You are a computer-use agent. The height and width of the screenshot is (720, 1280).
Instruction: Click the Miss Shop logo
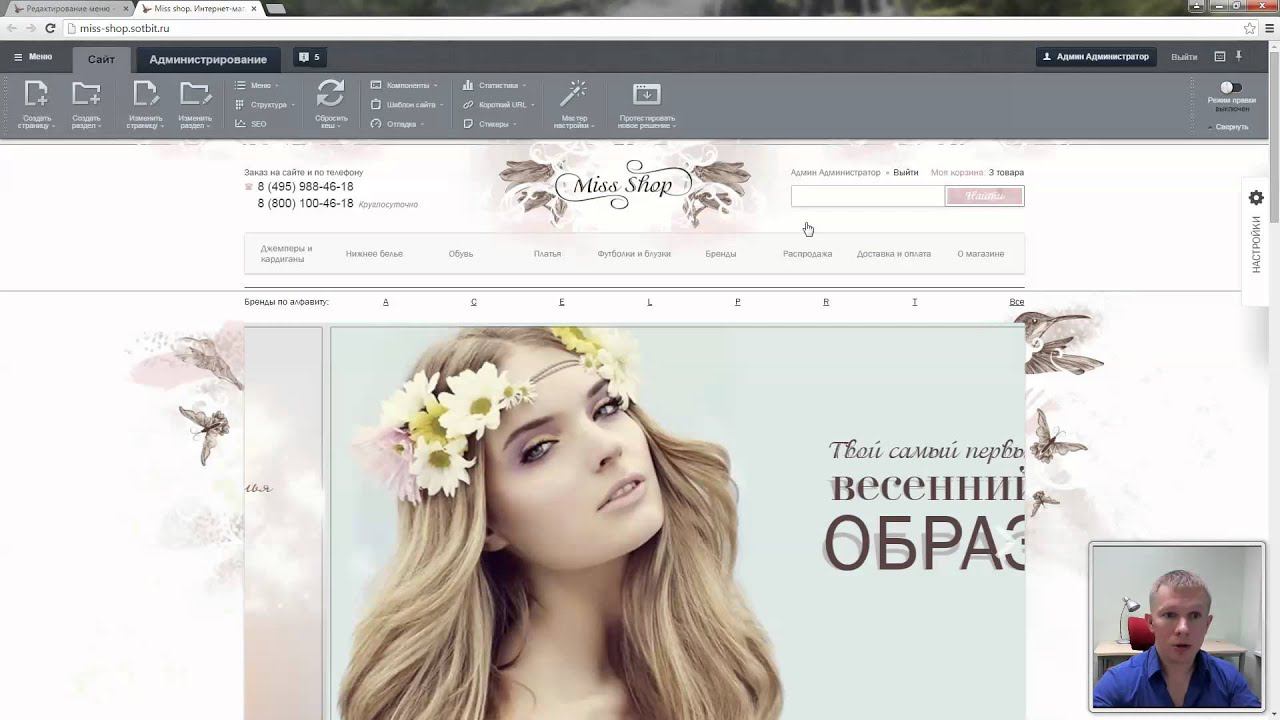coord(623,185)
